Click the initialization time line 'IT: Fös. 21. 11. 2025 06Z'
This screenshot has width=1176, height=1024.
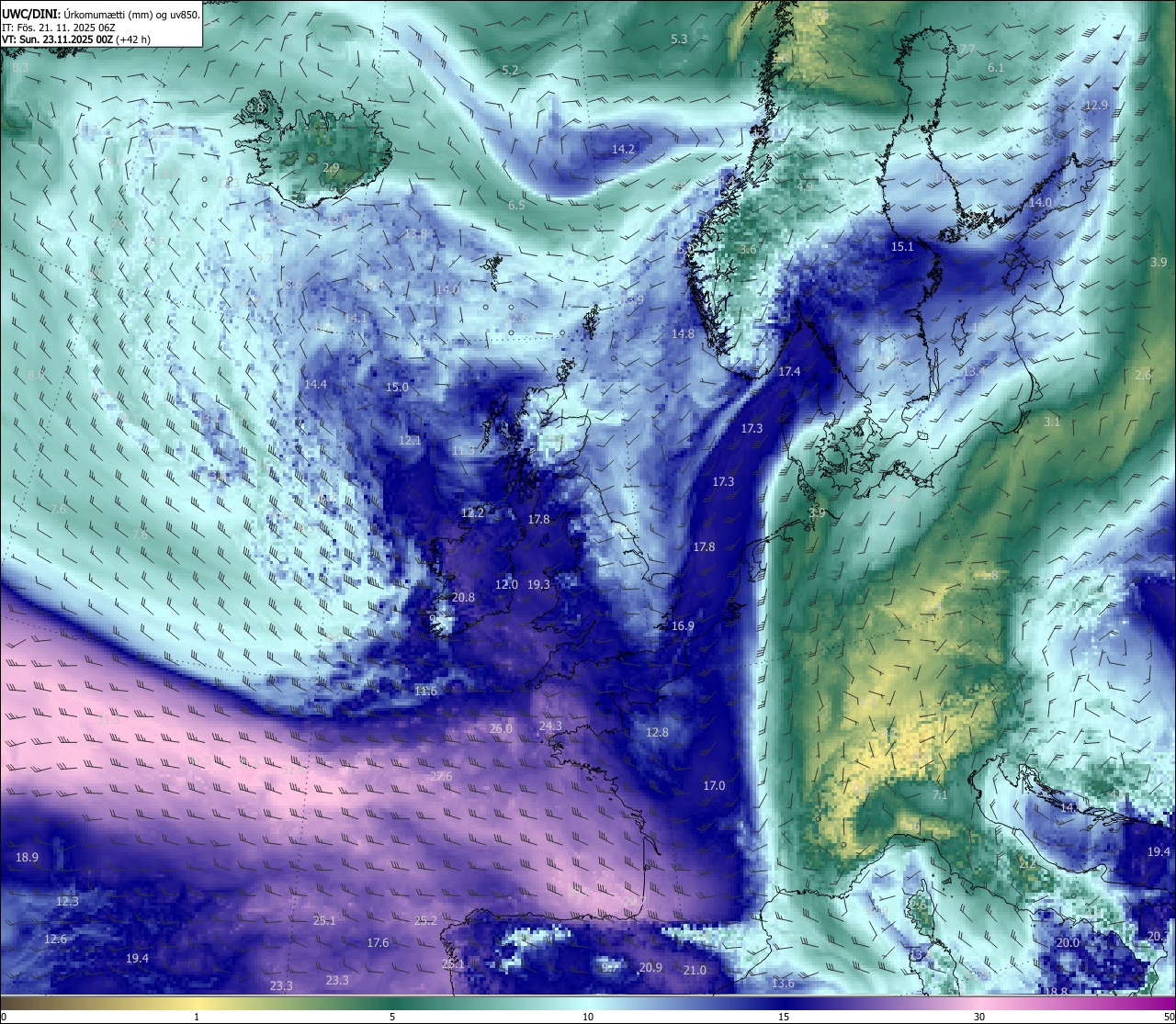click(58, 28)
